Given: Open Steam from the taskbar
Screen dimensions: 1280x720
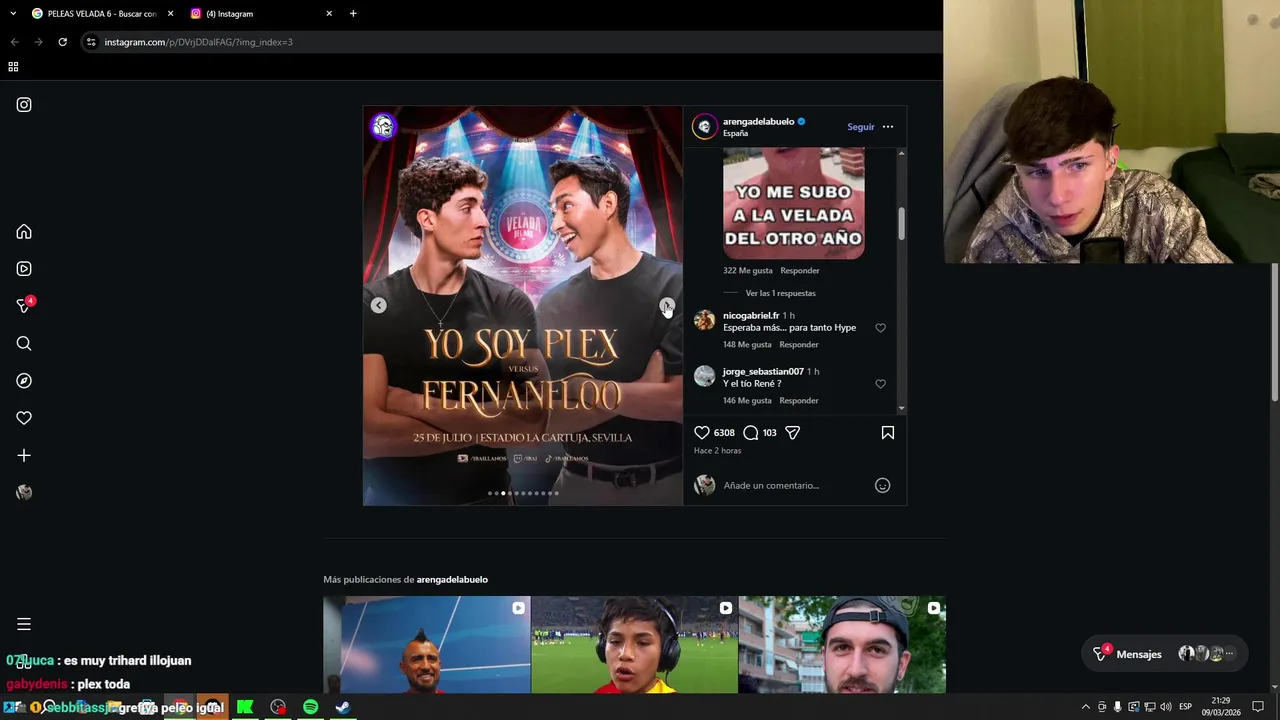Looking at the screenshot, I should (x=342, y=707).
